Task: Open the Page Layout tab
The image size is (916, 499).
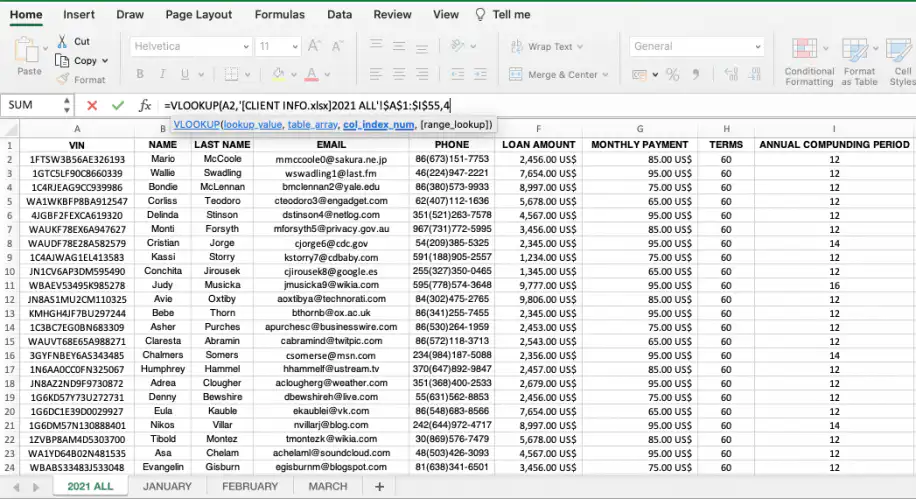Action: coord(199,15)
